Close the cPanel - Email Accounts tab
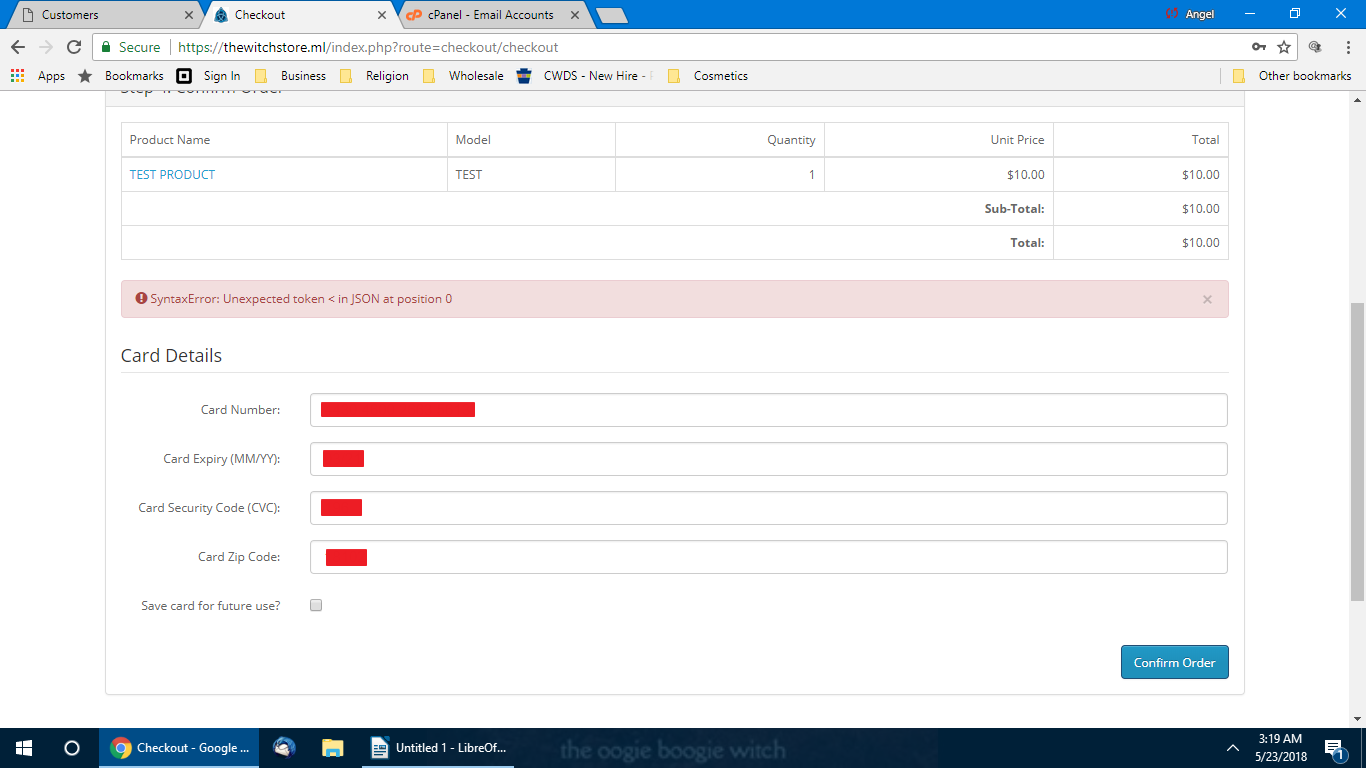 (574, 15)
